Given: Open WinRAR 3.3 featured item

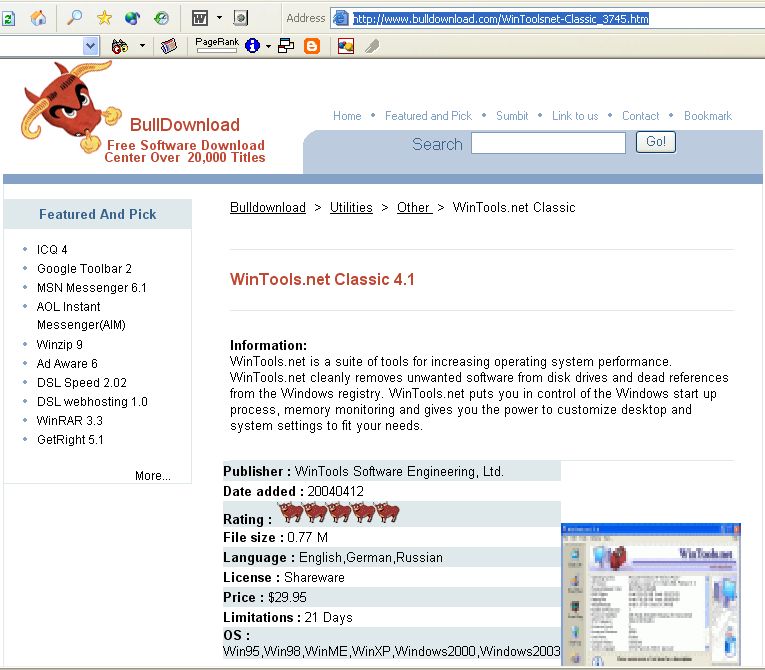Looking at the screenshot, I should pyautogui.click(x=70, y=421).
